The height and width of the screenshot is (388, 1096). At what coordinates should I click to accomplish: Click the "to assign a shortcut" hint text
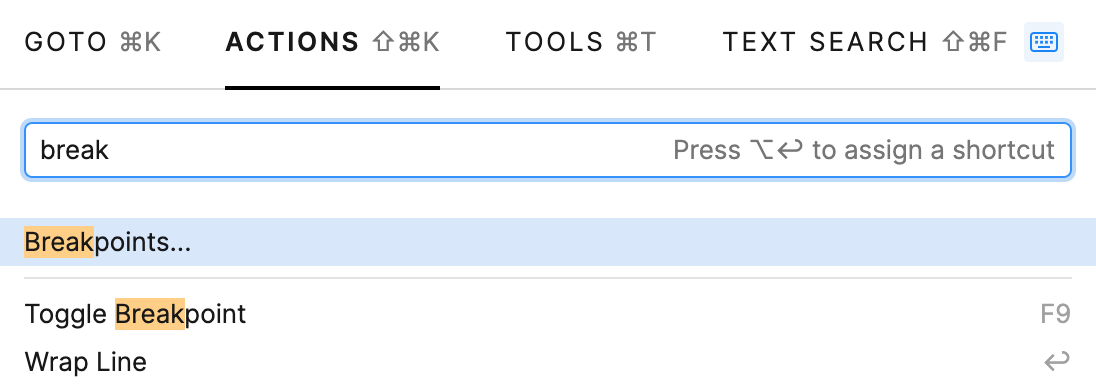pyautogui.click(x=933, y=150)
